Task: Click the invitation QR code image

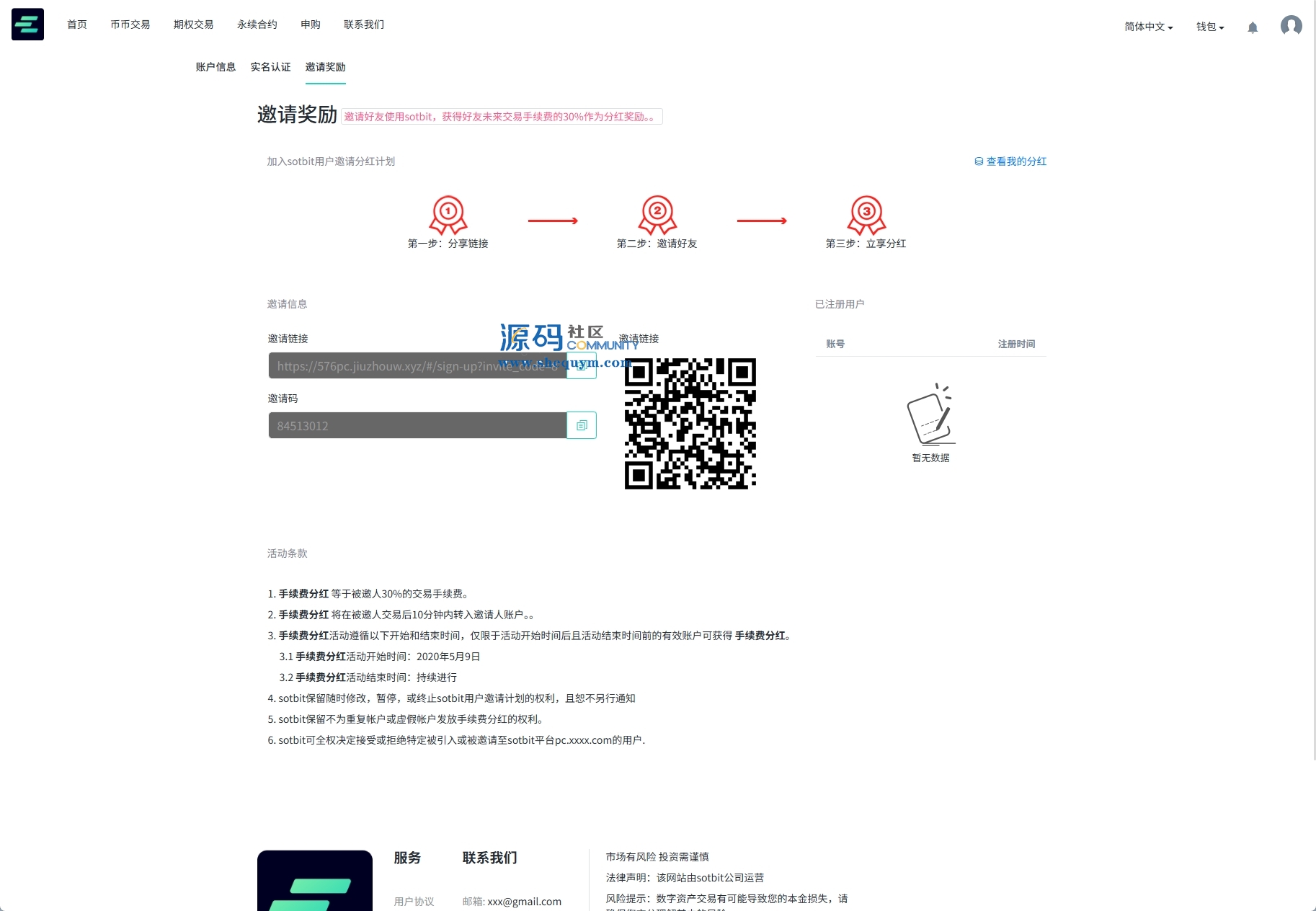Action: coord(690,424)
